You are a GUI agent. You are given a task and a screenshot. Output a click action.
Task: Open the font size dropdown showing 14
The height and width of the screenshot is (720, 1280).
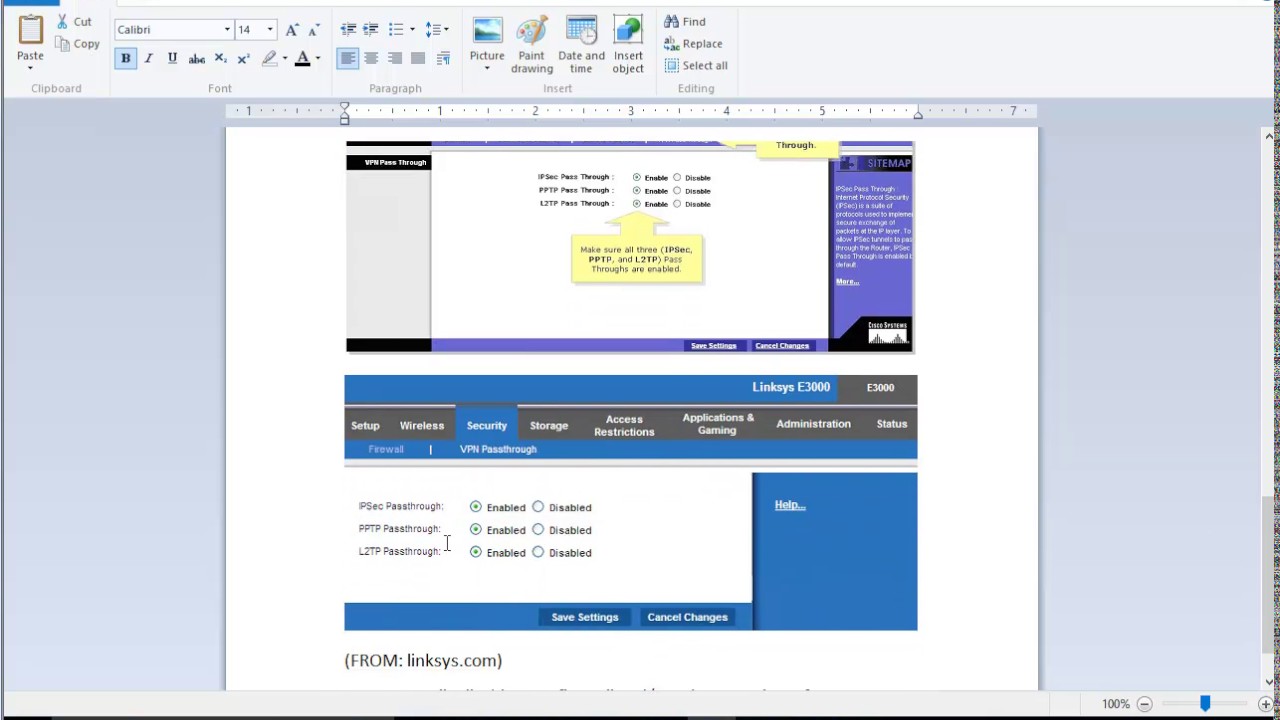(269, 30)
